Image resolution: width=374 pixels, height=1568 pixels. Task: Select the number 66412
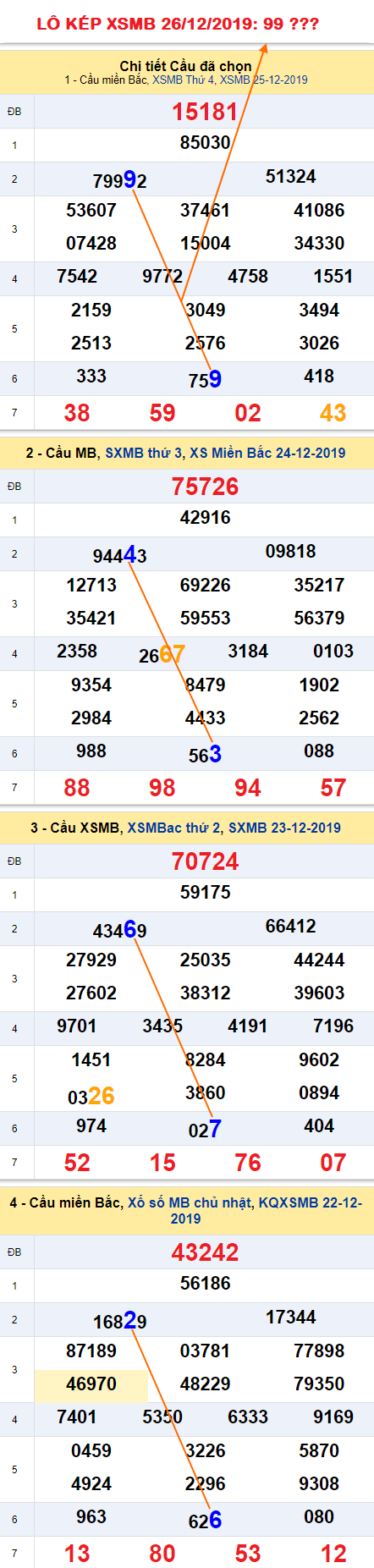pos(291,926)
